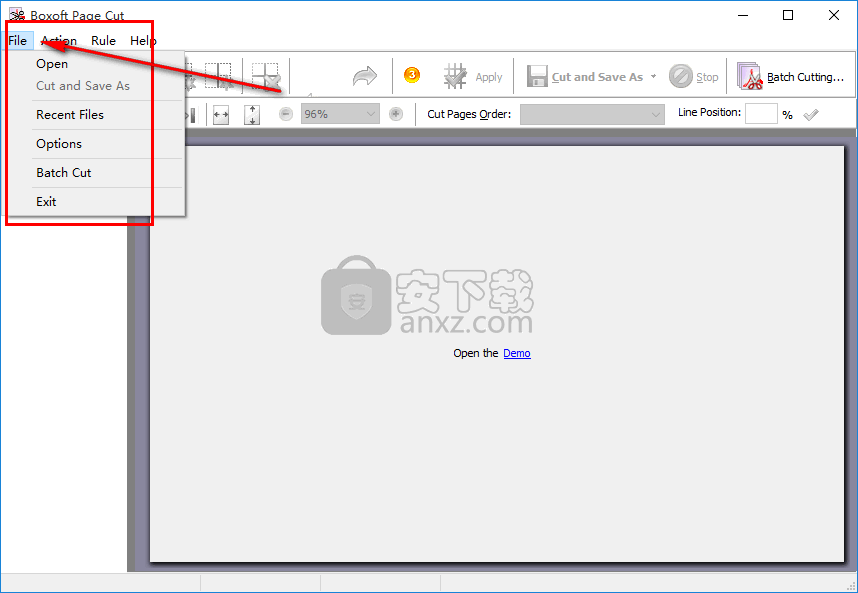Click the Line Position input field
Viewport: 858px width, 593px height.
pos(761,113)
